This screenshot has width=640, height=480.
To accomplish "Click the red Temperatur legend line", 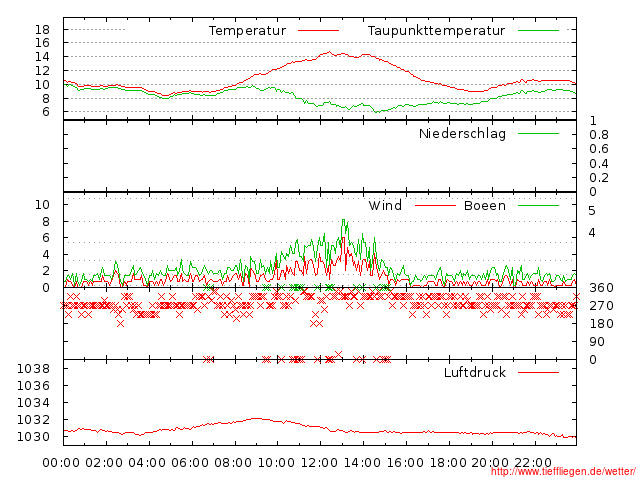I will click(x=319, y=31).
